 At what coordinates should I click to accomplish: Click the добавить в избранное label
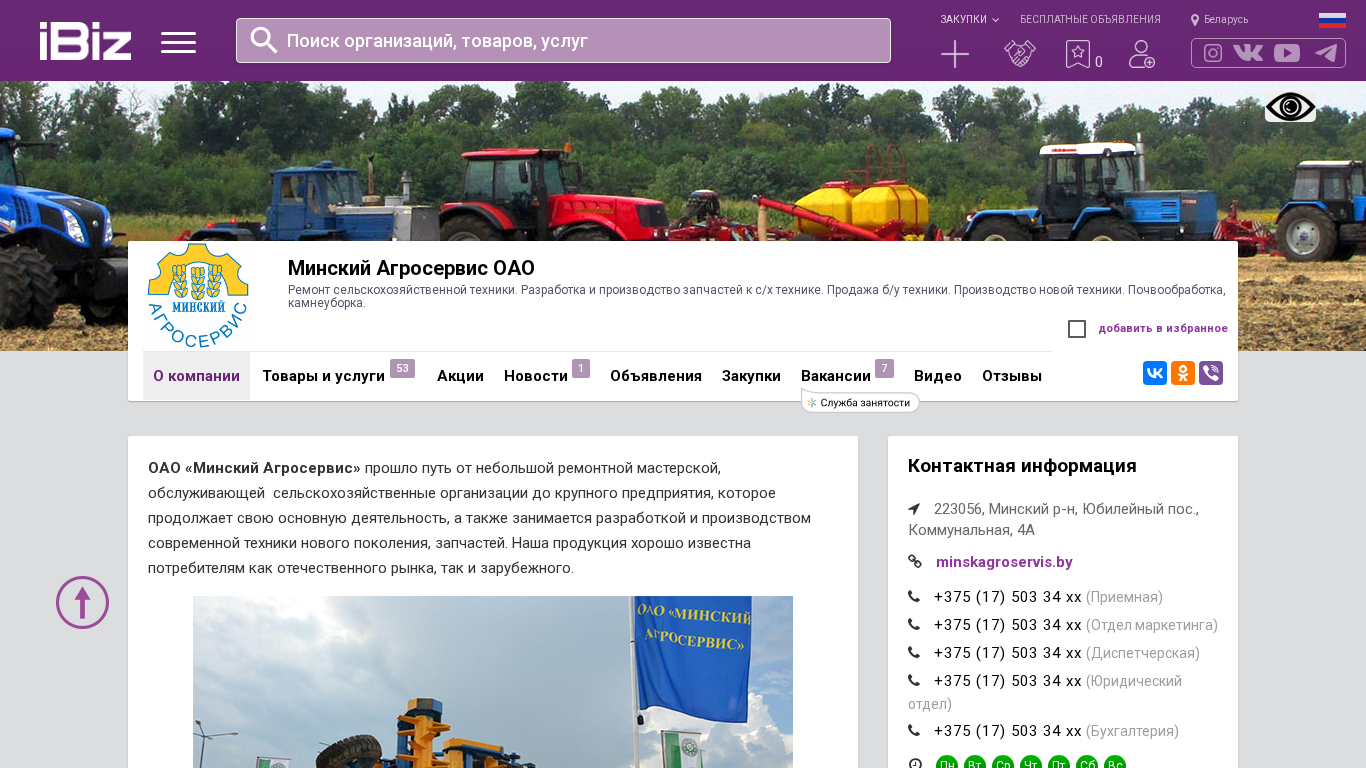click(1163, 329)
